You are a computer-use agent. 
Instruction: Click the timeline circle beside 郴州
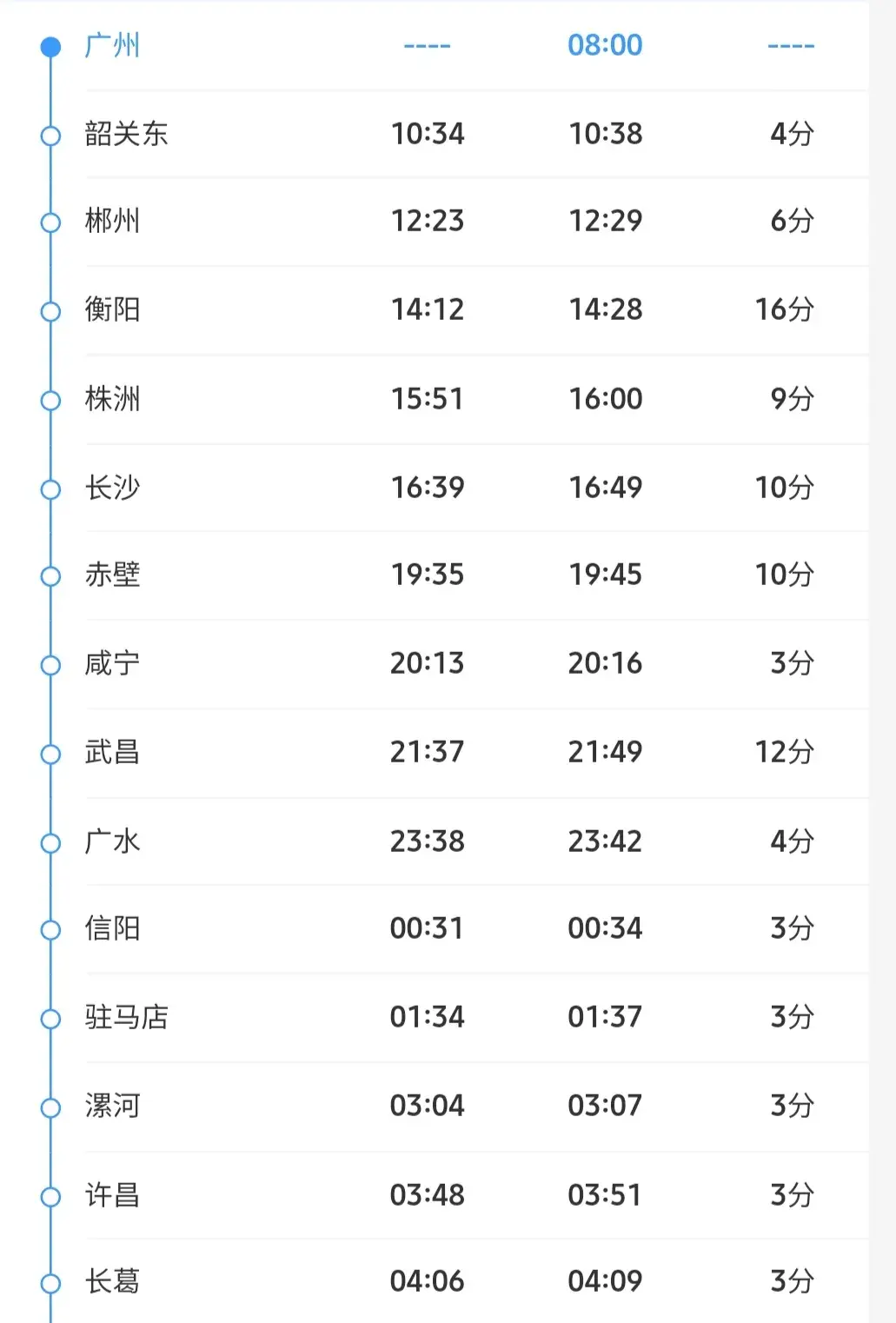[x=51, y=223]
